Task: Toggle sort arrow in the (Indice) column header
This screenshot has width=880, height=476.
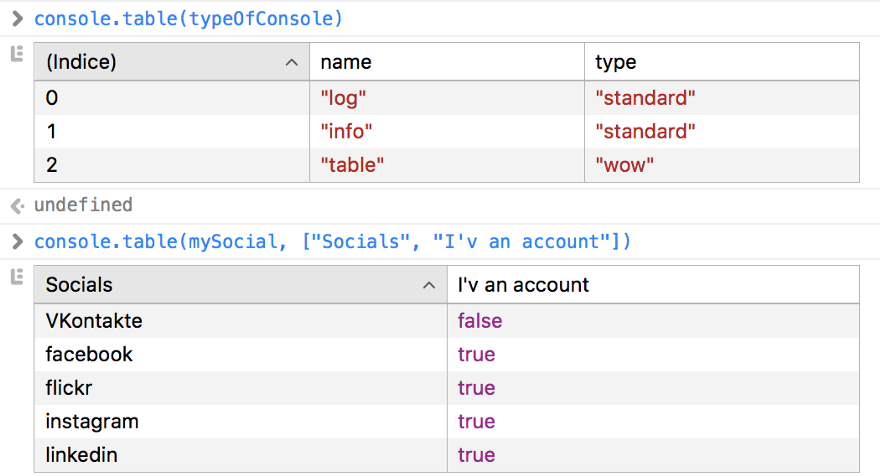Action: click(291, 62)
